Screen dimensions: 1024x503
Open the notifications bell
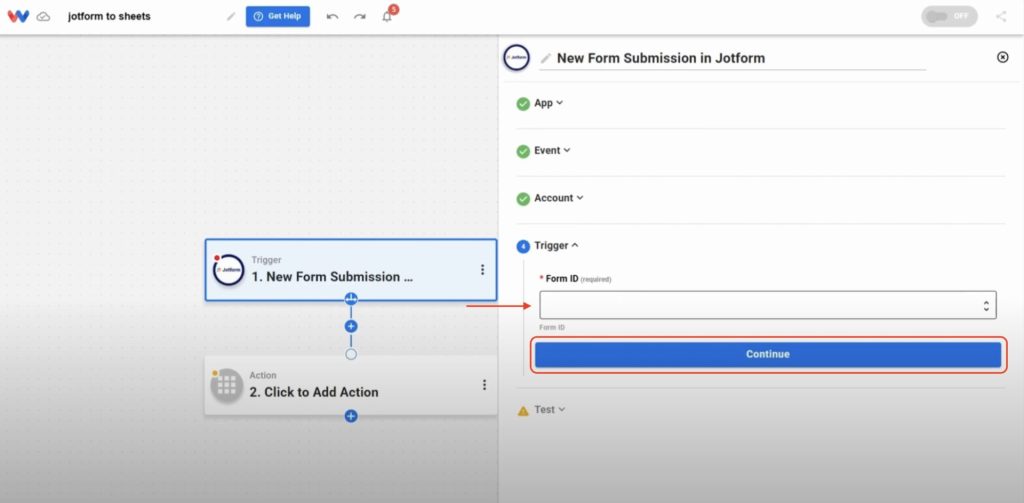[x=387, y=16]
